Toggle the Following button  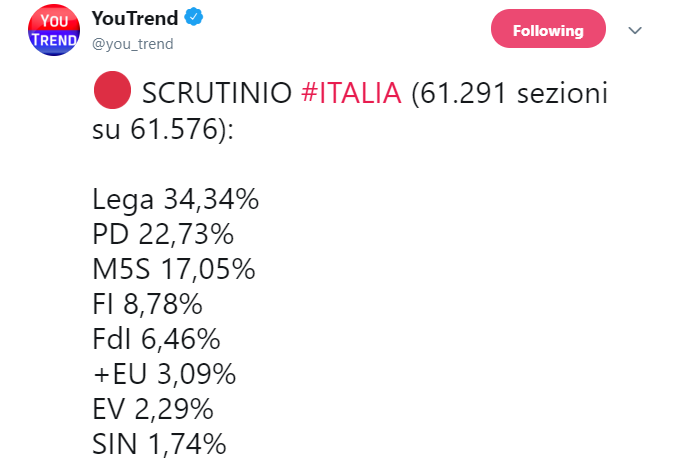coord(548,29)
